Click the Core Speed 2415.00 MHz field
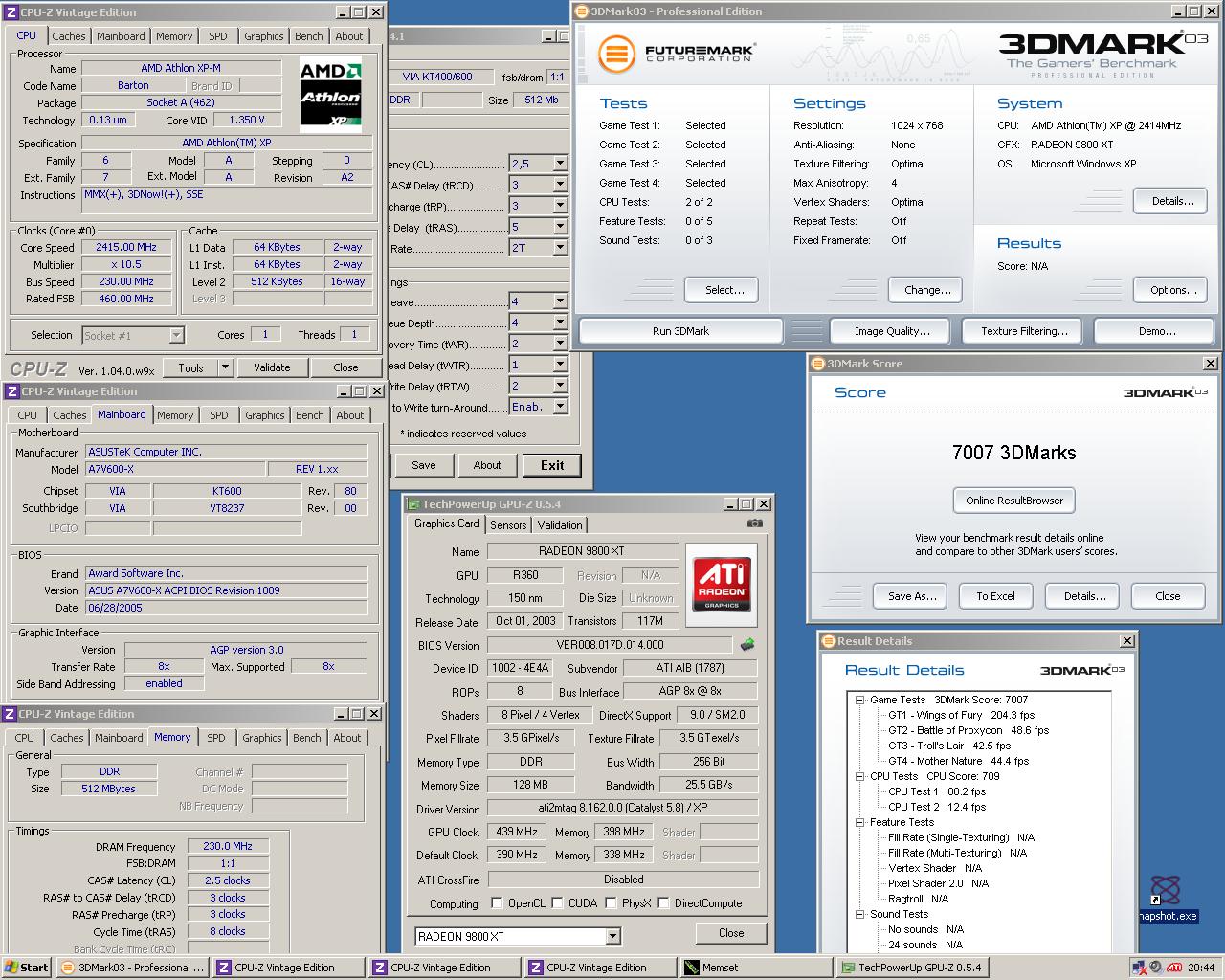Image resolution: width=1225 pixels, height=980 pixels. pos(126,247)
